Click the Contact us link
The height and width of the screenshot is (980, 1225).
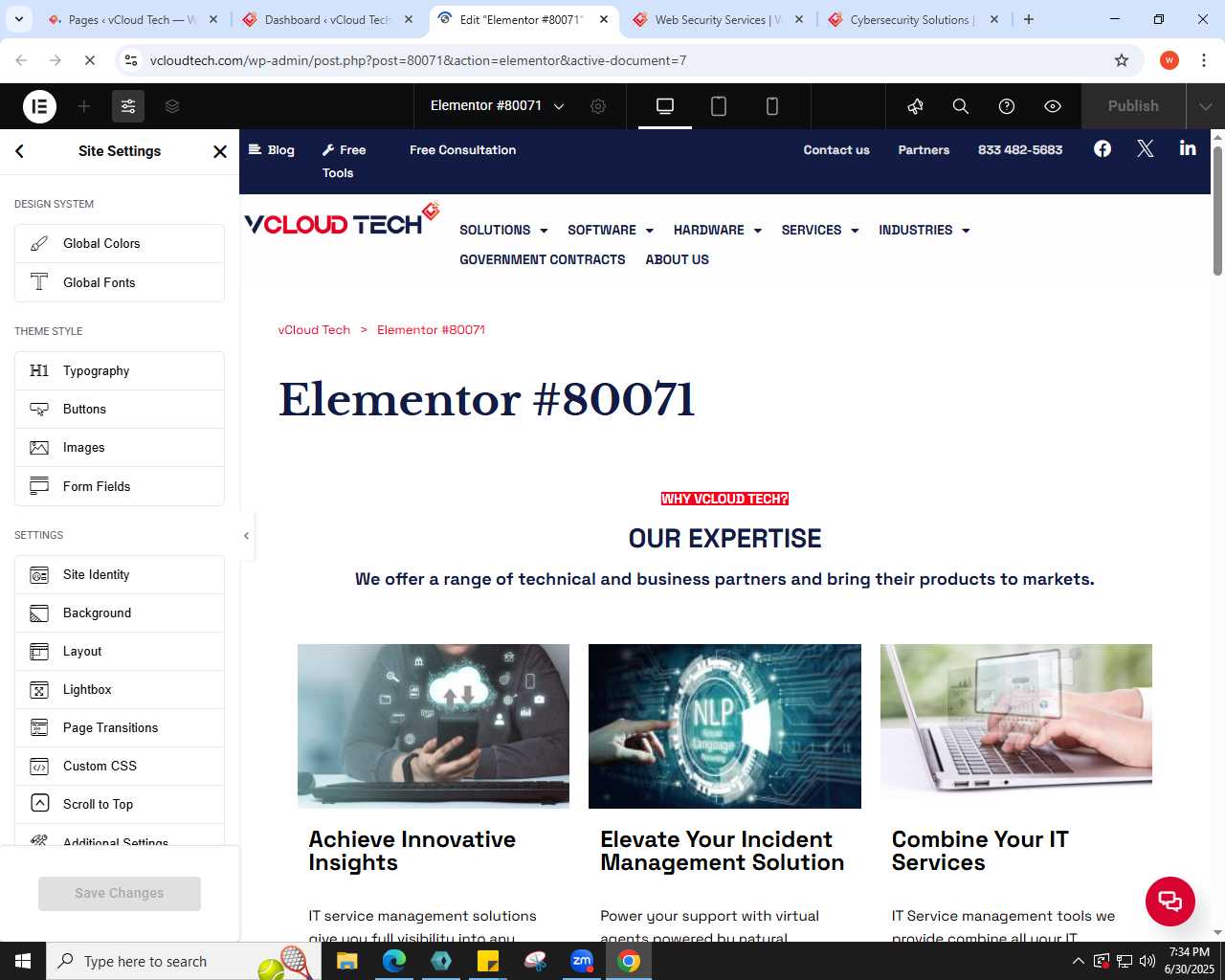click(x=836, y=150)
